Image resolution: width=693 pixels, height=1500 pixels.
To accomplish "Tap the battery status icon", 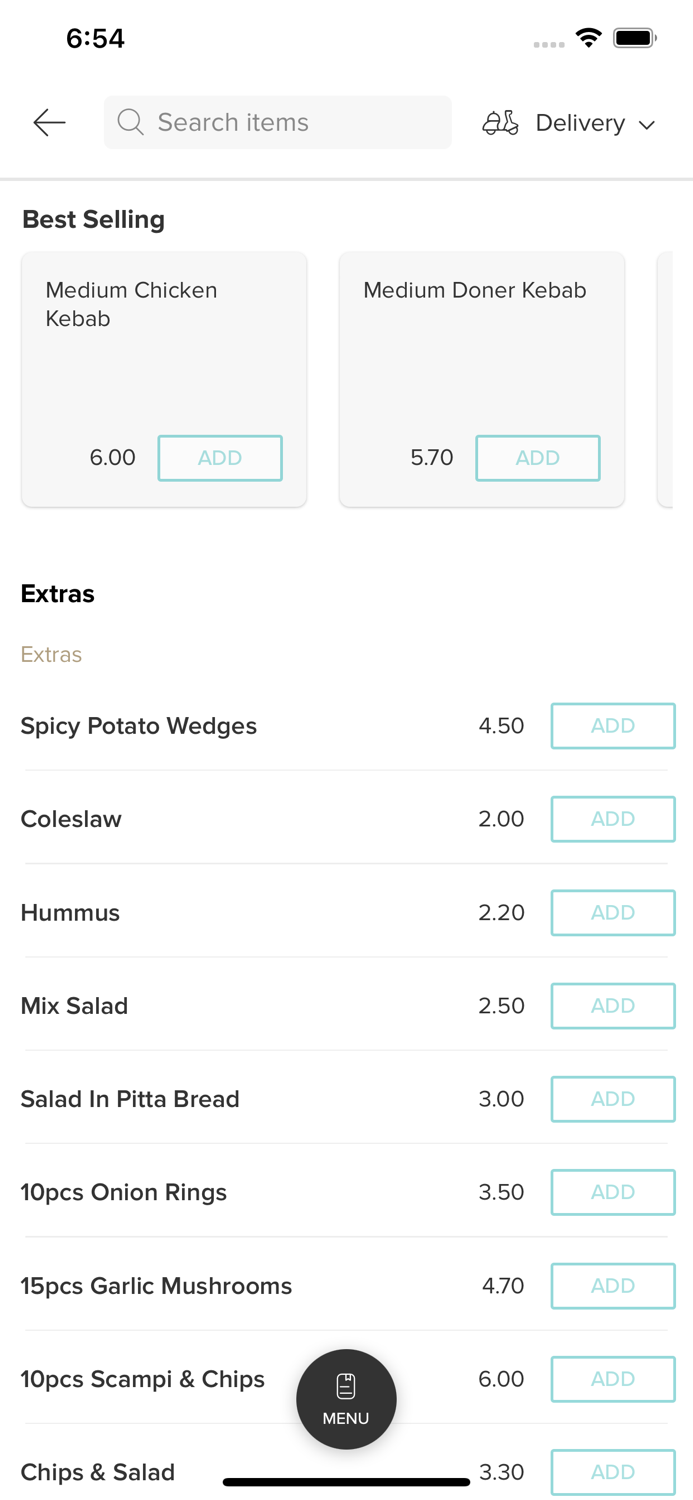I will [x=635, y=38].
